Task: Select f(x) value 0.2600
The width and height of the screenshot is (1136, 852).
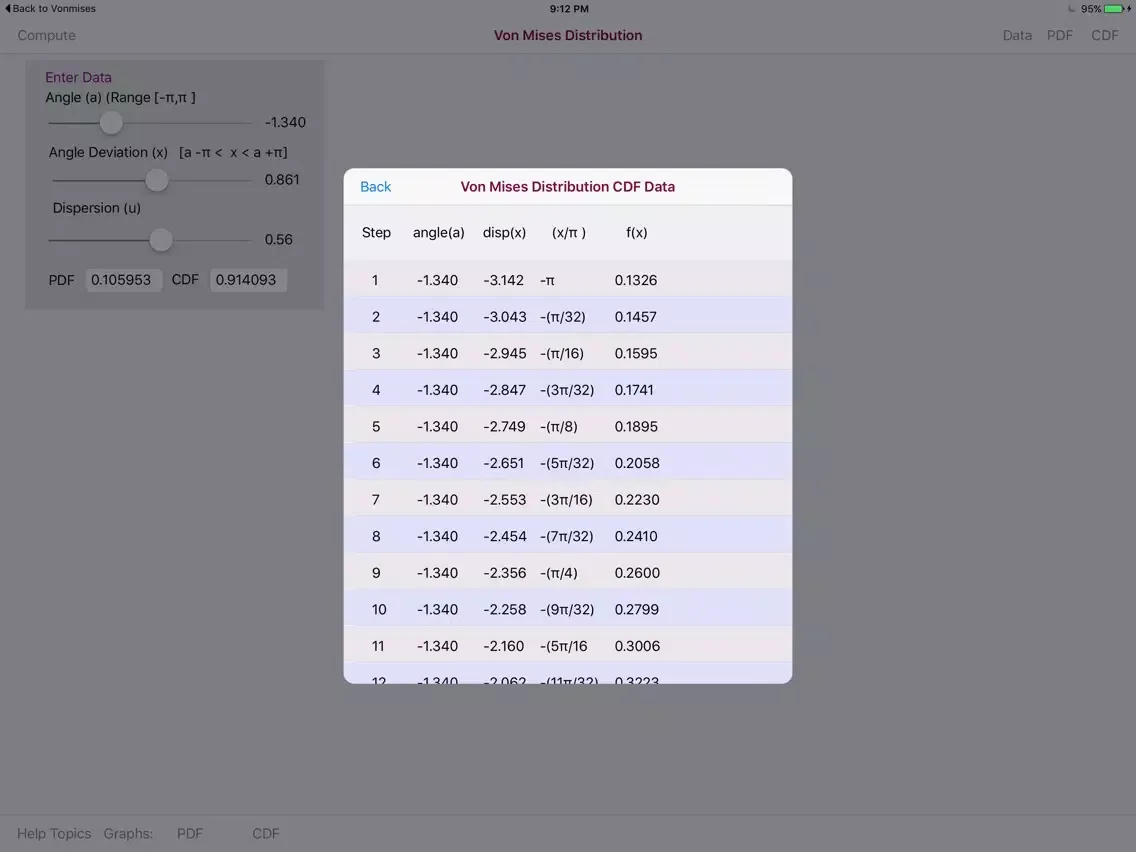Action: [x=637, y=573]
